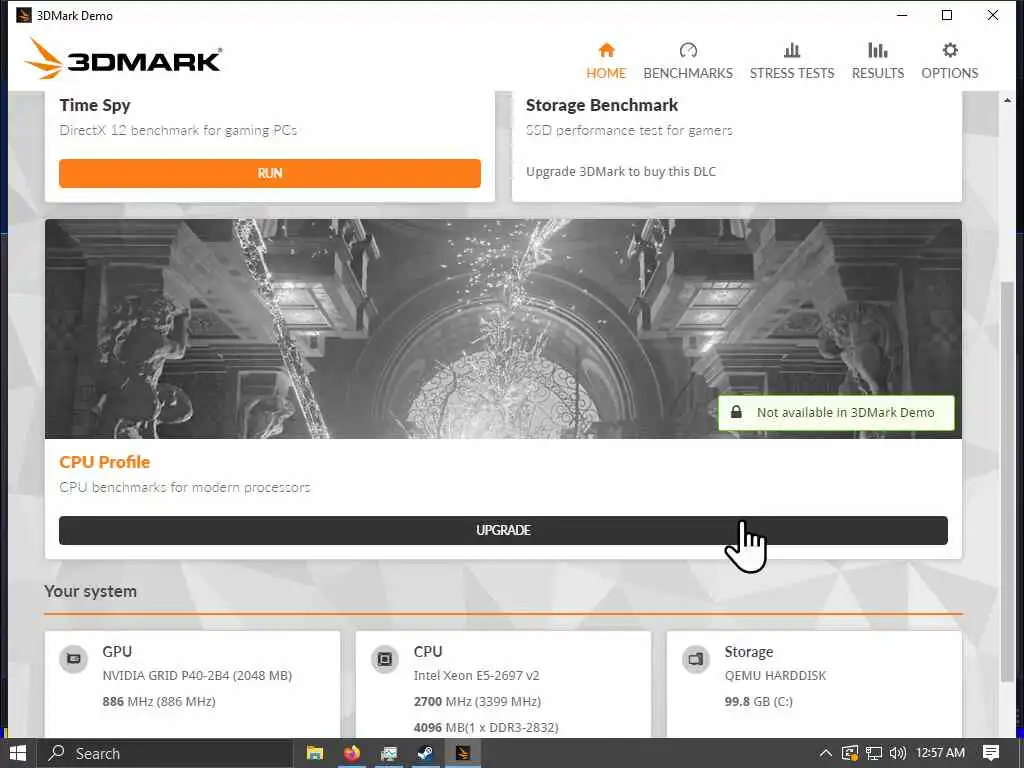Click the lock icon on the demo notice
The image size is (1024, 768).
[x=736, y=412]
